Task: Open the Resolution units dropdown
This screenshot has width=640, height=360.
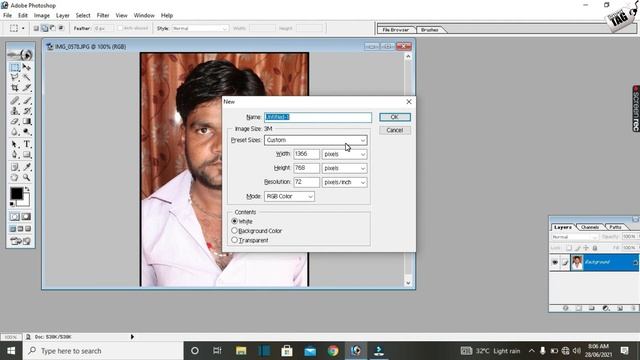Action: 344,182
